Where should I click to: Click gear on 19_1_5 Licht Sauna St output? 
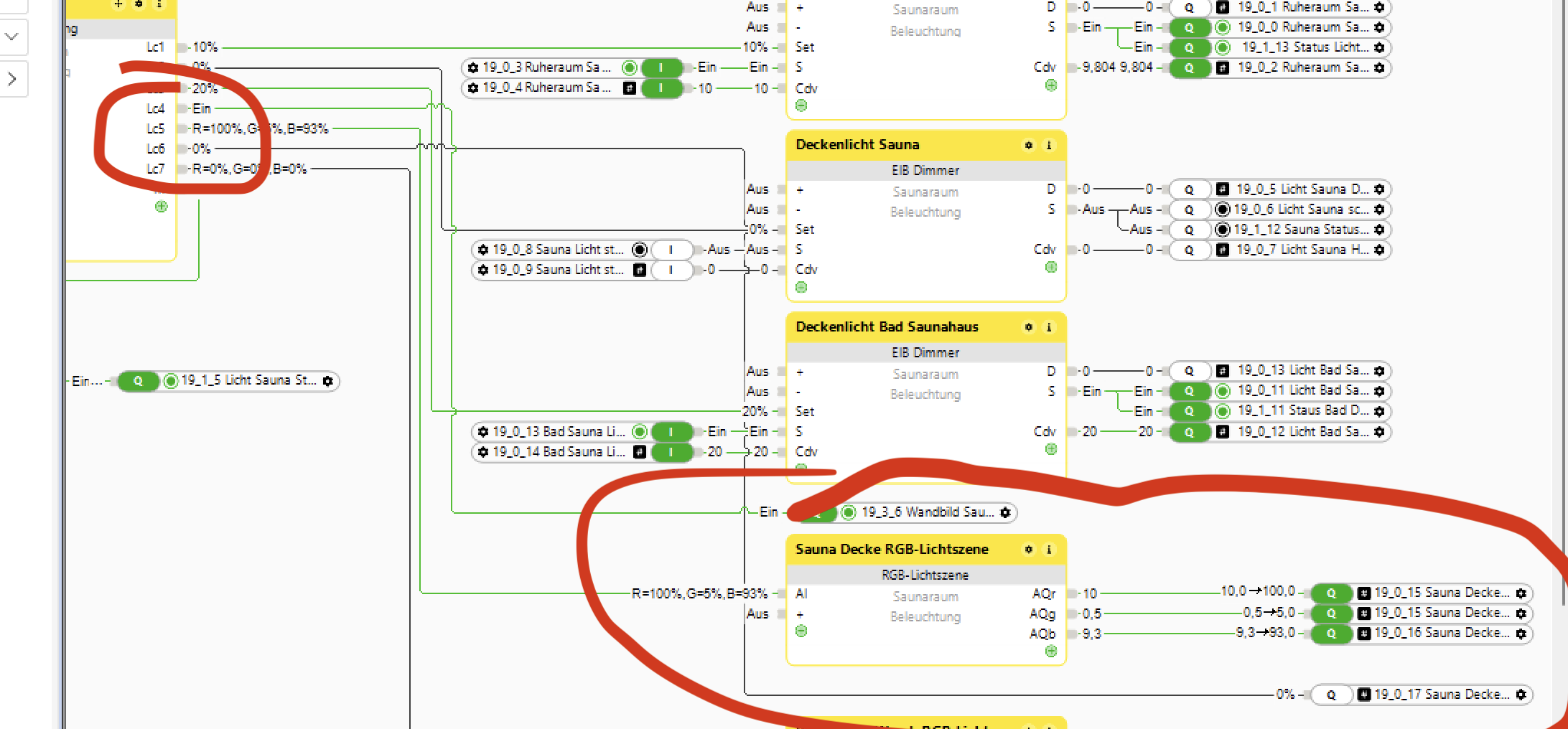328,381
